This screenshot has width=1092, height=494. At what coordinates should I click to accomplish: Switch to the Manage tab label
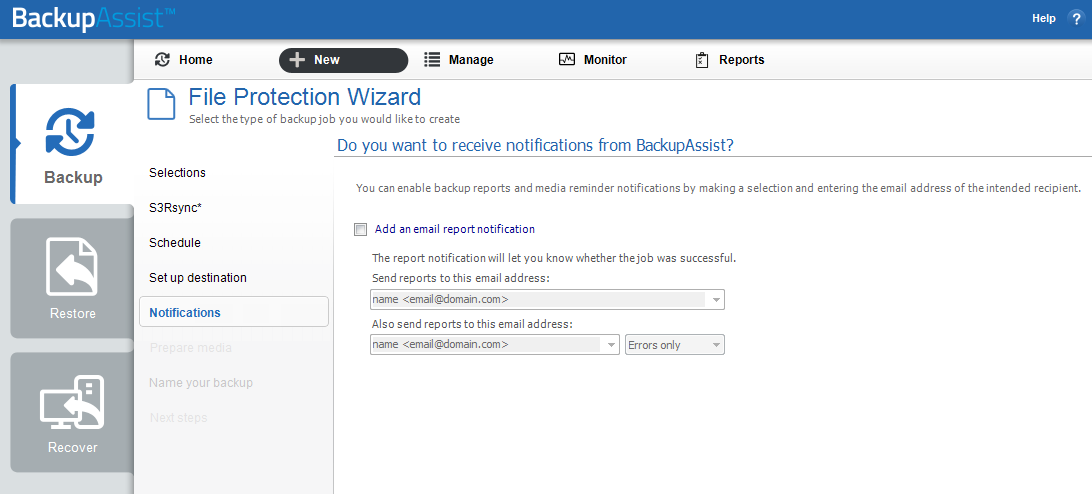pos(471,60)
